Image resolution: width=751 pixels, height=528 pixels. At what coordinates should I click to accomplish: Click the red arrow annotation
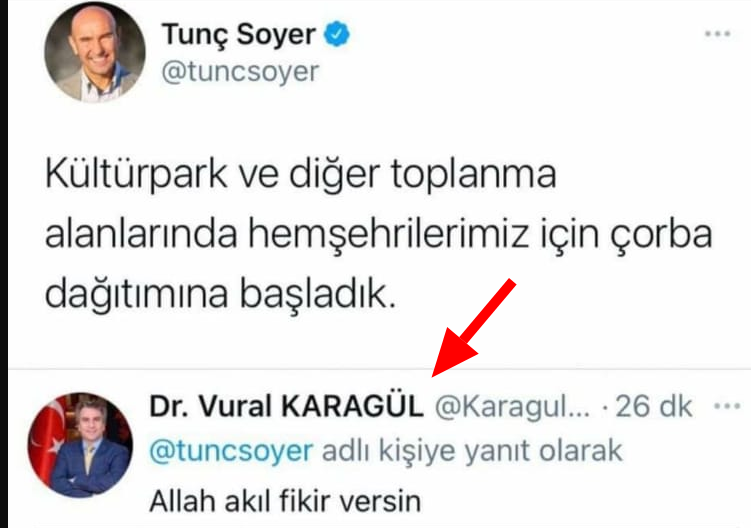(474, 328)
